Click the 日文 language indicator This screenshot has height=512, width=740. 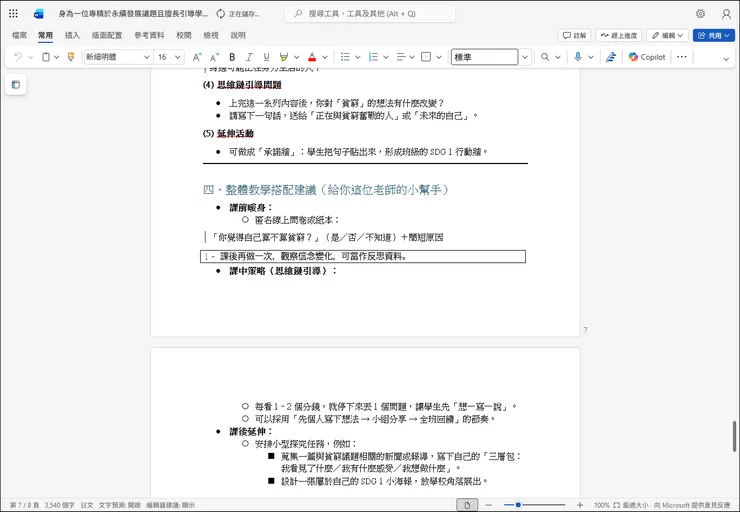[87, 505]
